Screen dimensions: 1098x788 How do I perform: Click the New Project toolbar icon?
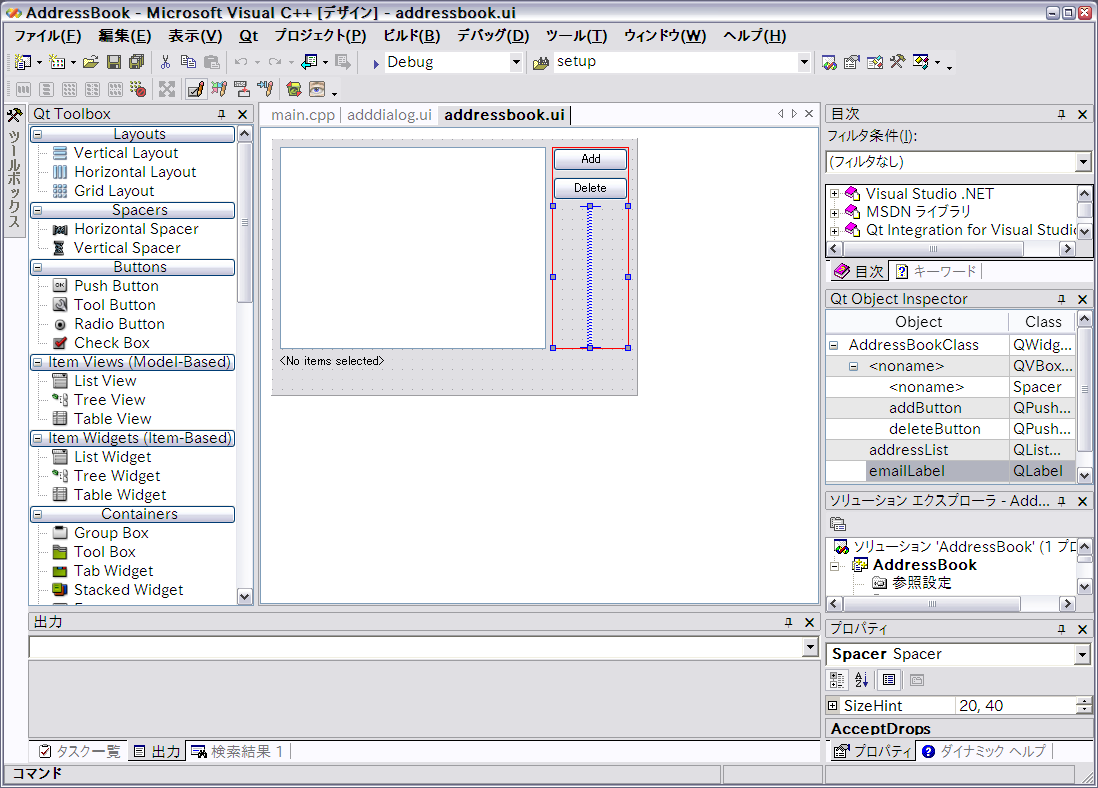(x=22, y=62)
